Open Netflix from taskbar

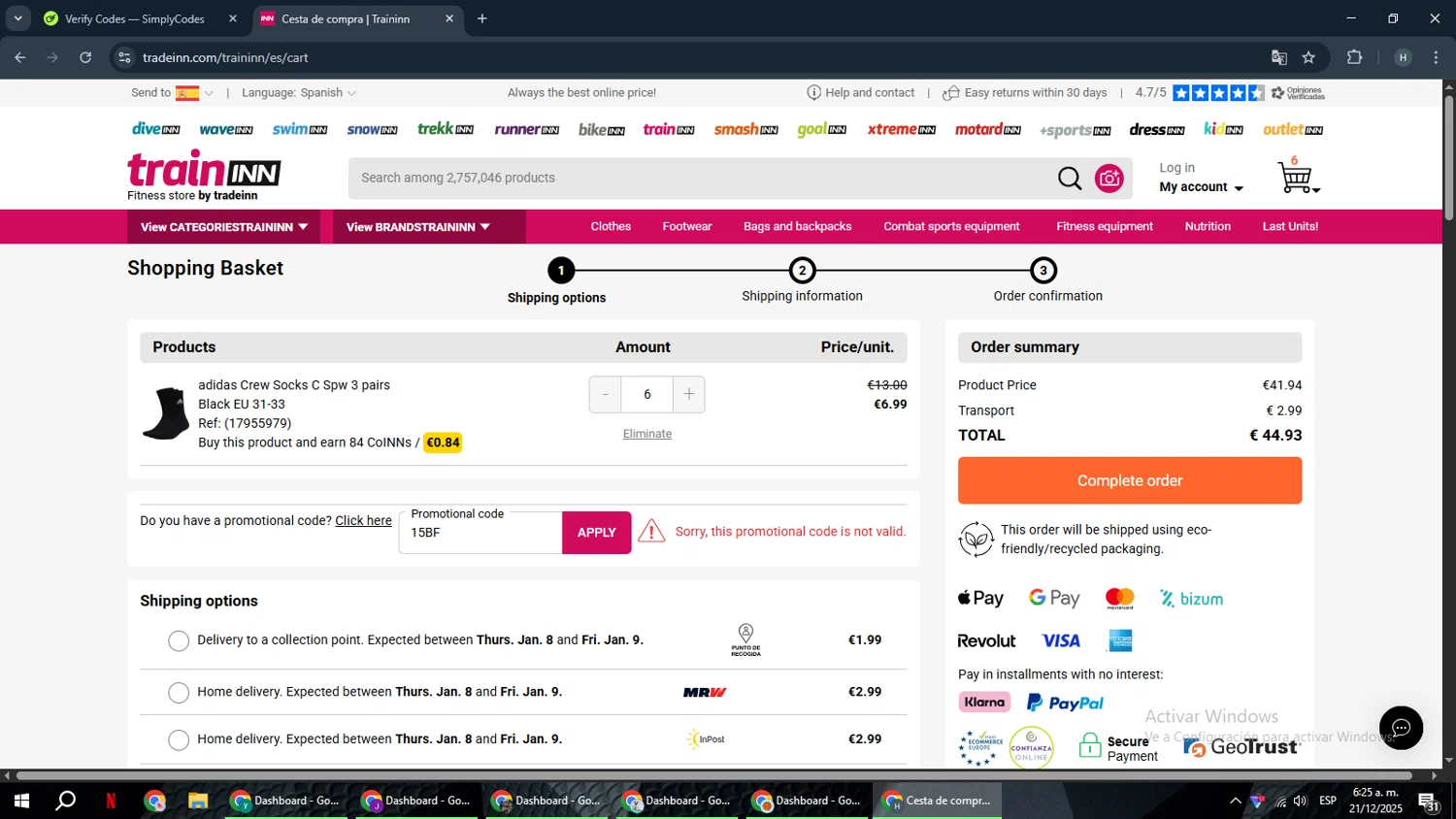[x=111, y=801]
